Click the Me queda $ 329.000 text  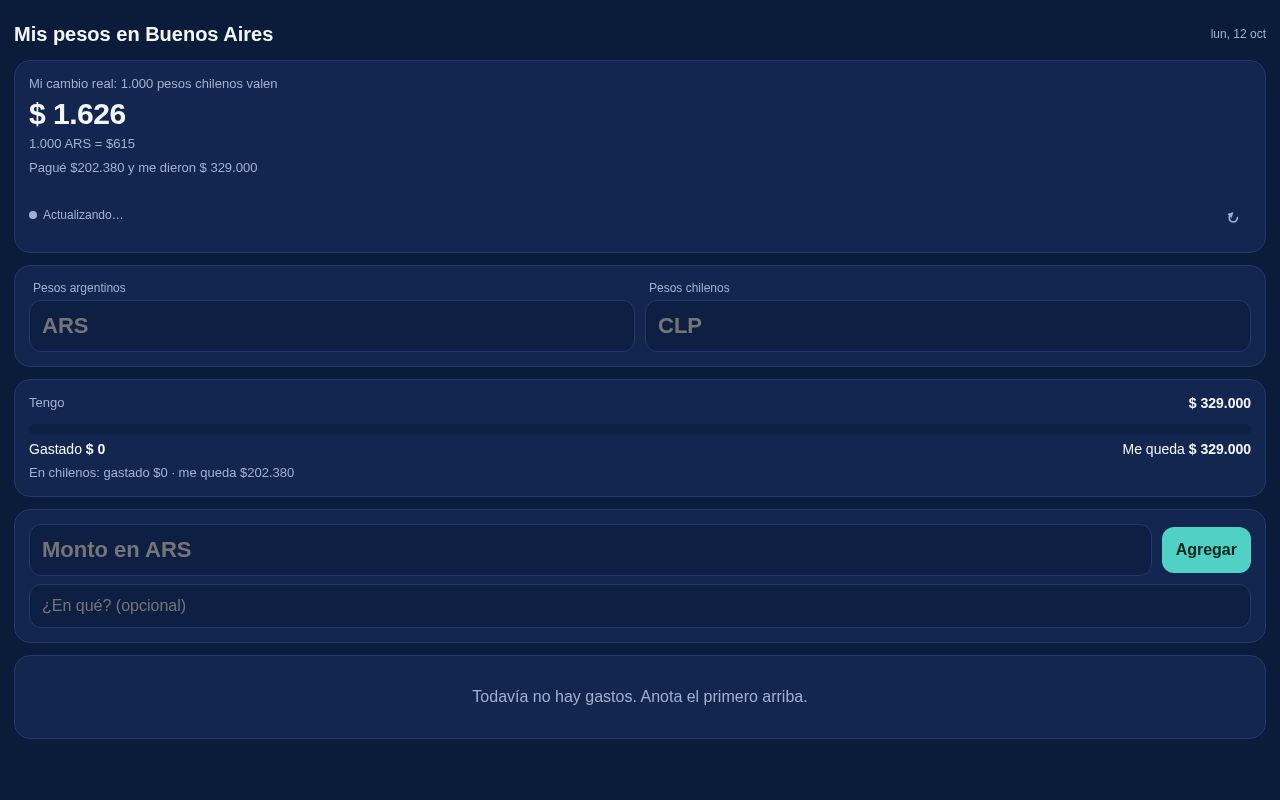pos(1186,449)
